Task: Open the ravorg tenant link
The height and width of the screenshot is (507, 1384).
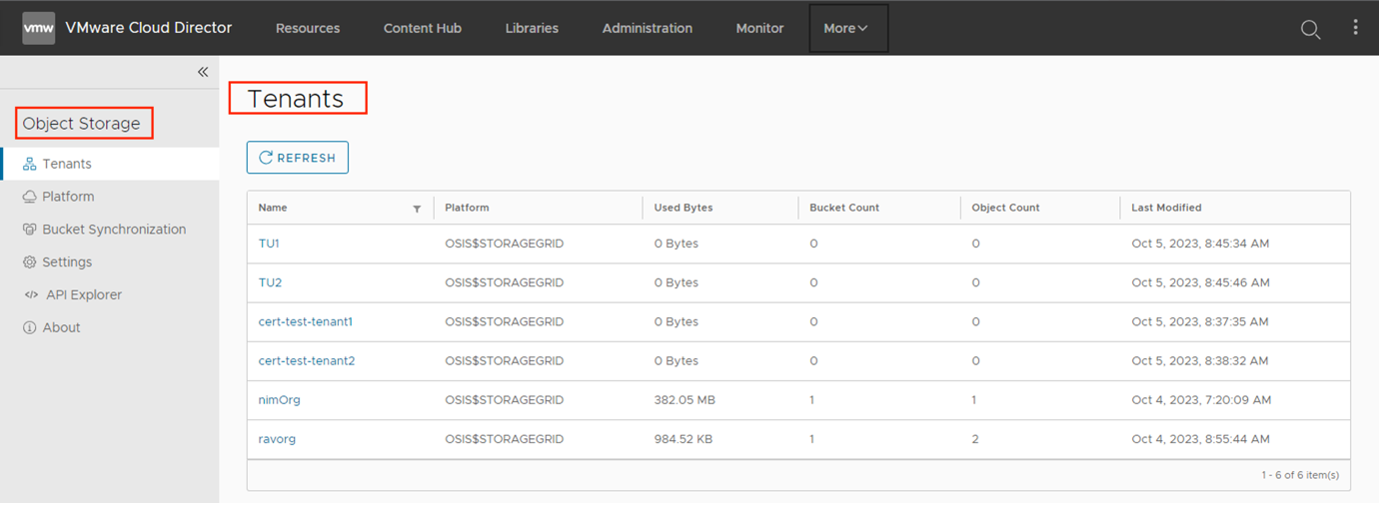Action: [x=277, y=439]
